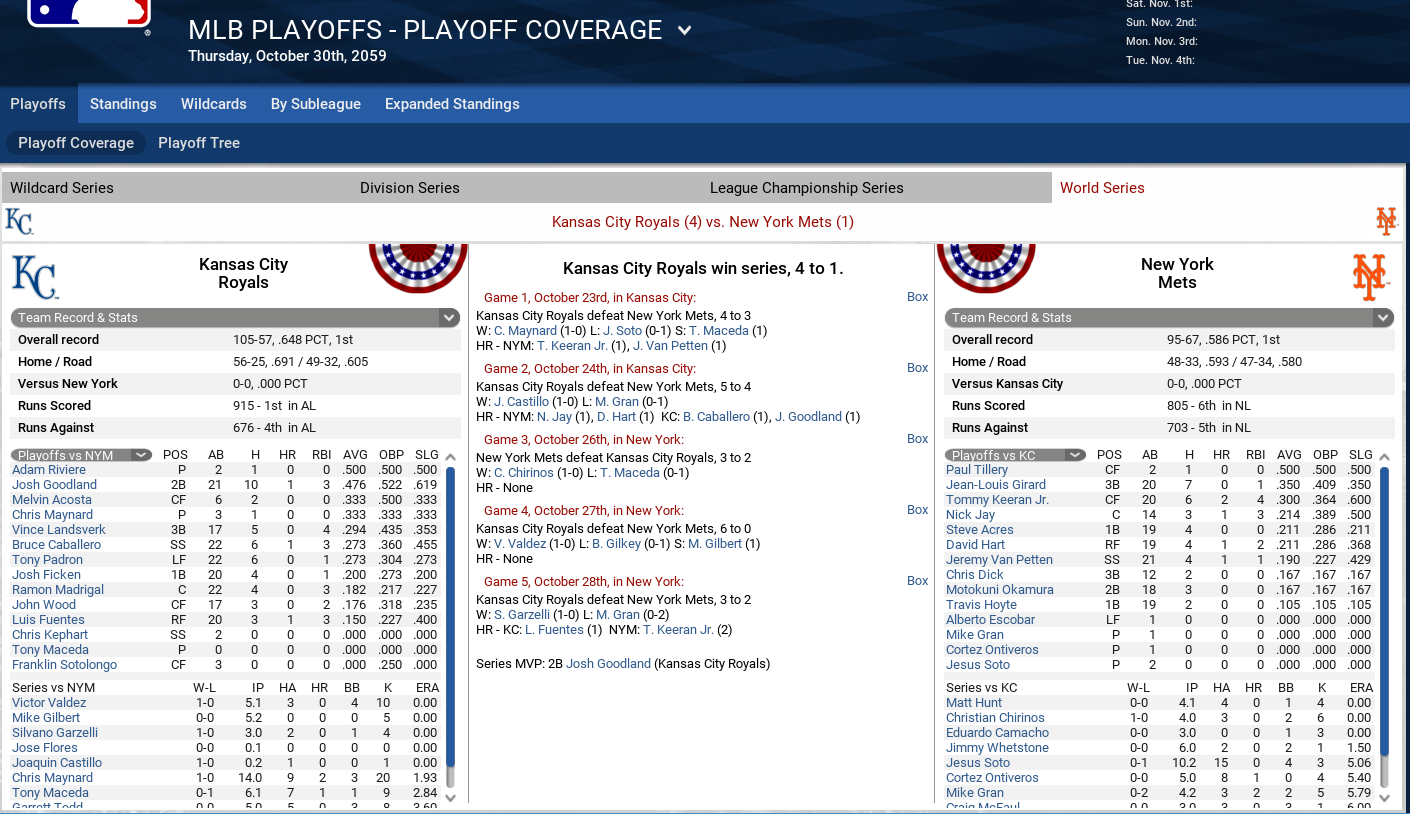Switch to the Standings tab
1410x814 pixels.
123,104
